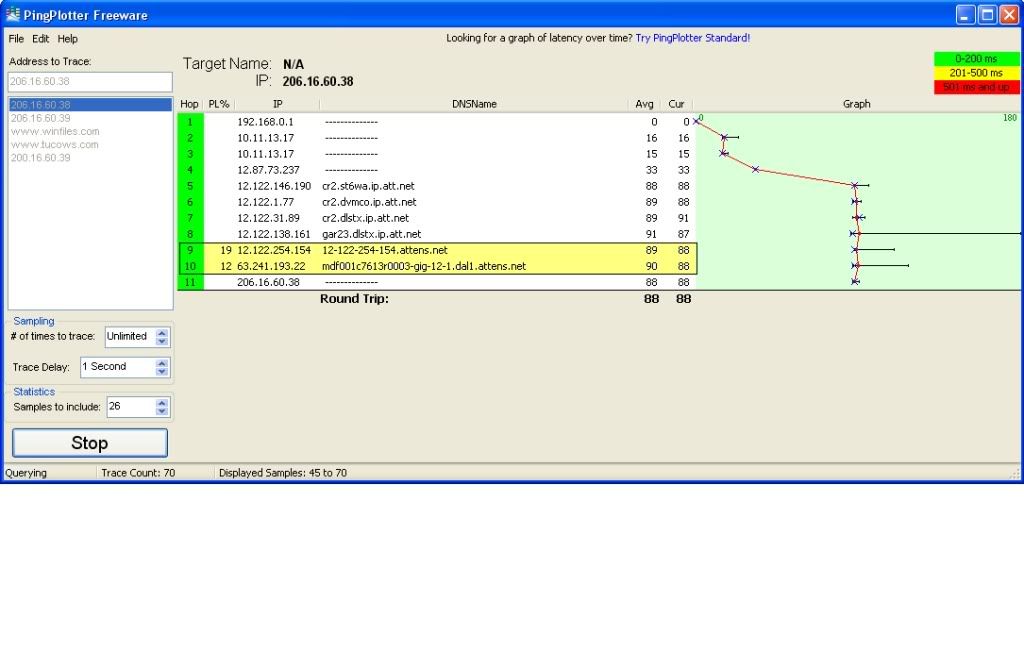The width and height of the screenshot is (1024, 652).
Task: Decrease the number of times to trace
Action: coord(162,341)
